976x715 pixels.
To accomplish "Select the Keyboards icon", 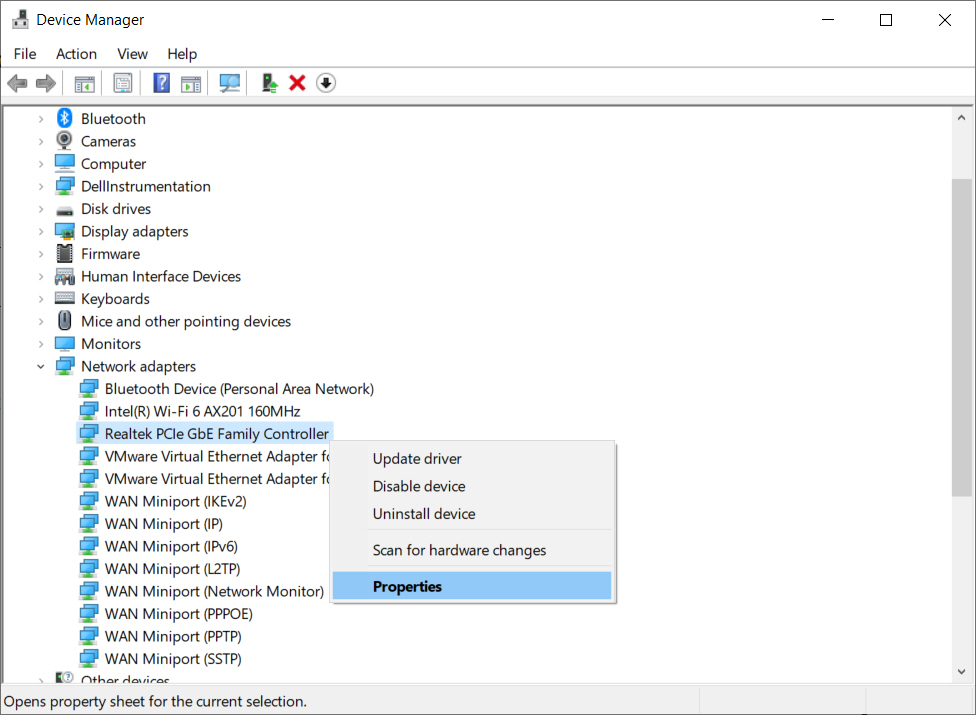I will [65, 298].
